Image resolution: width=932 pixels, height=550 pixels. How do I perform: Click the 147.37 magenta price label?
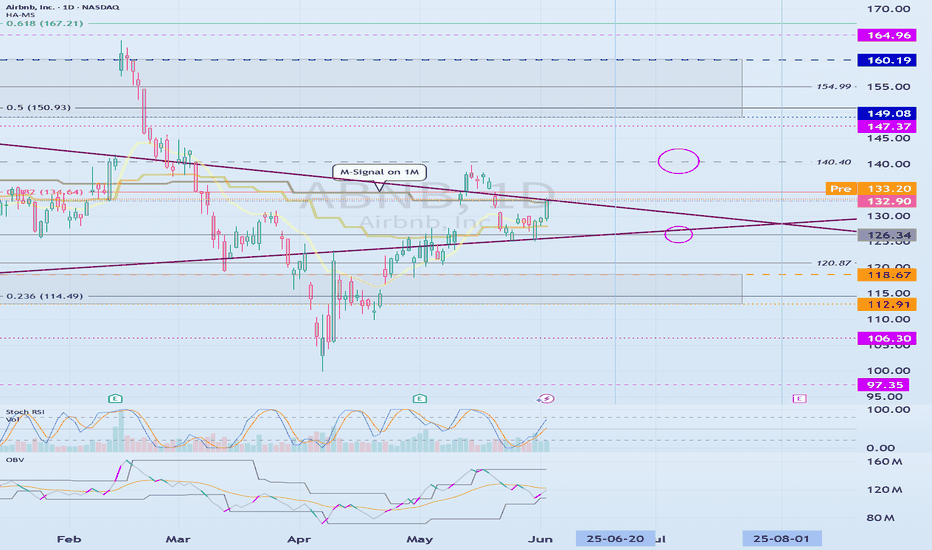point(887,126)
